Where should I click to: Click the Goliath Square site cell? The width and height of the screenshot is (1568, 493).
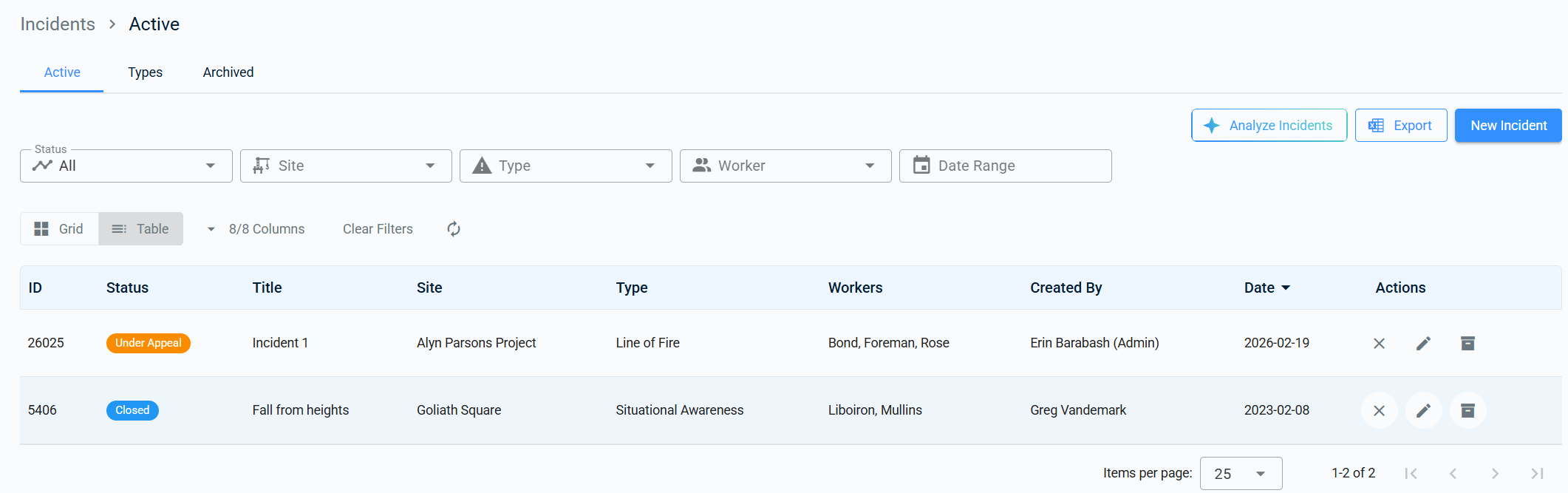pos(458,410)
